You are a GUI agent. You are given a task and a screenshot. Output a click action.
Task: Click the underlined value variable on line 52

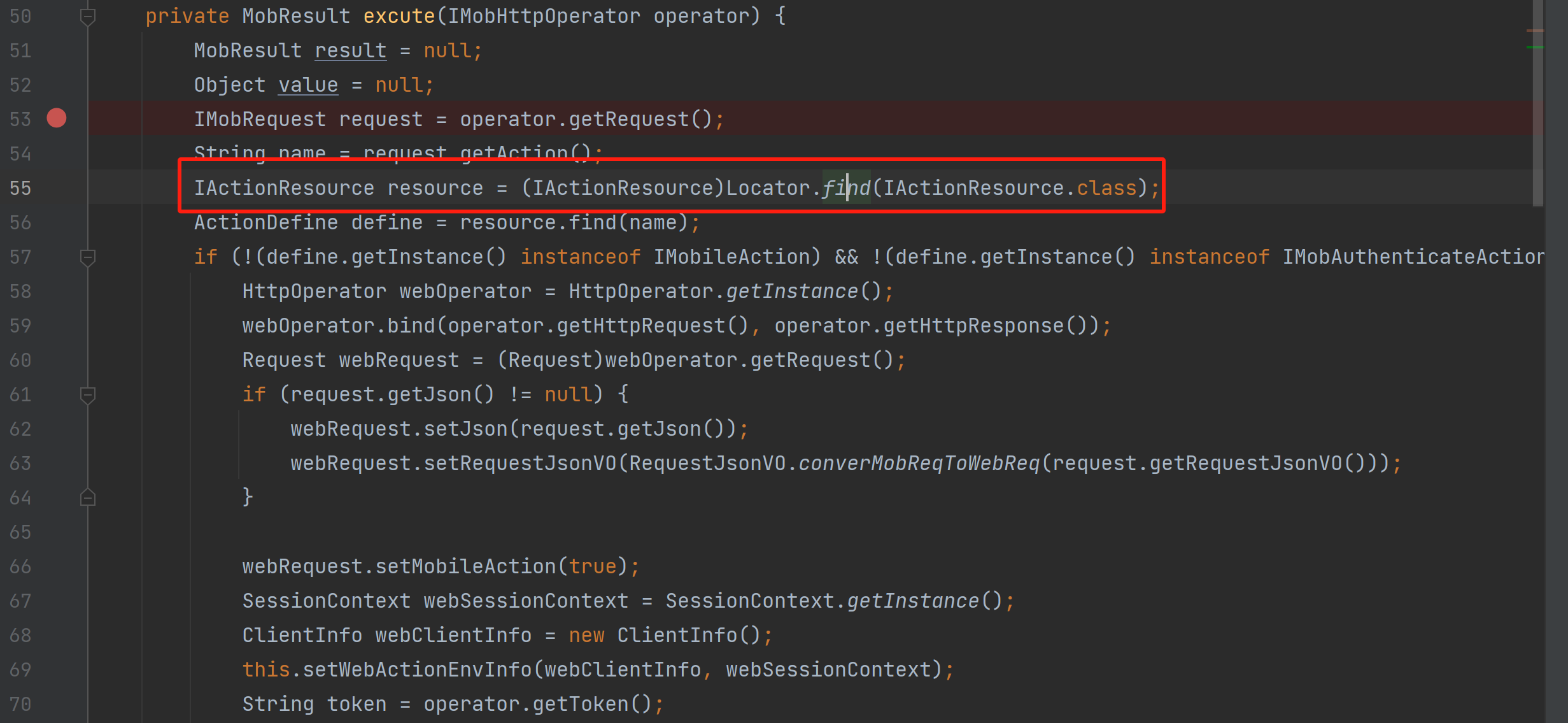(x=308, y=85)
